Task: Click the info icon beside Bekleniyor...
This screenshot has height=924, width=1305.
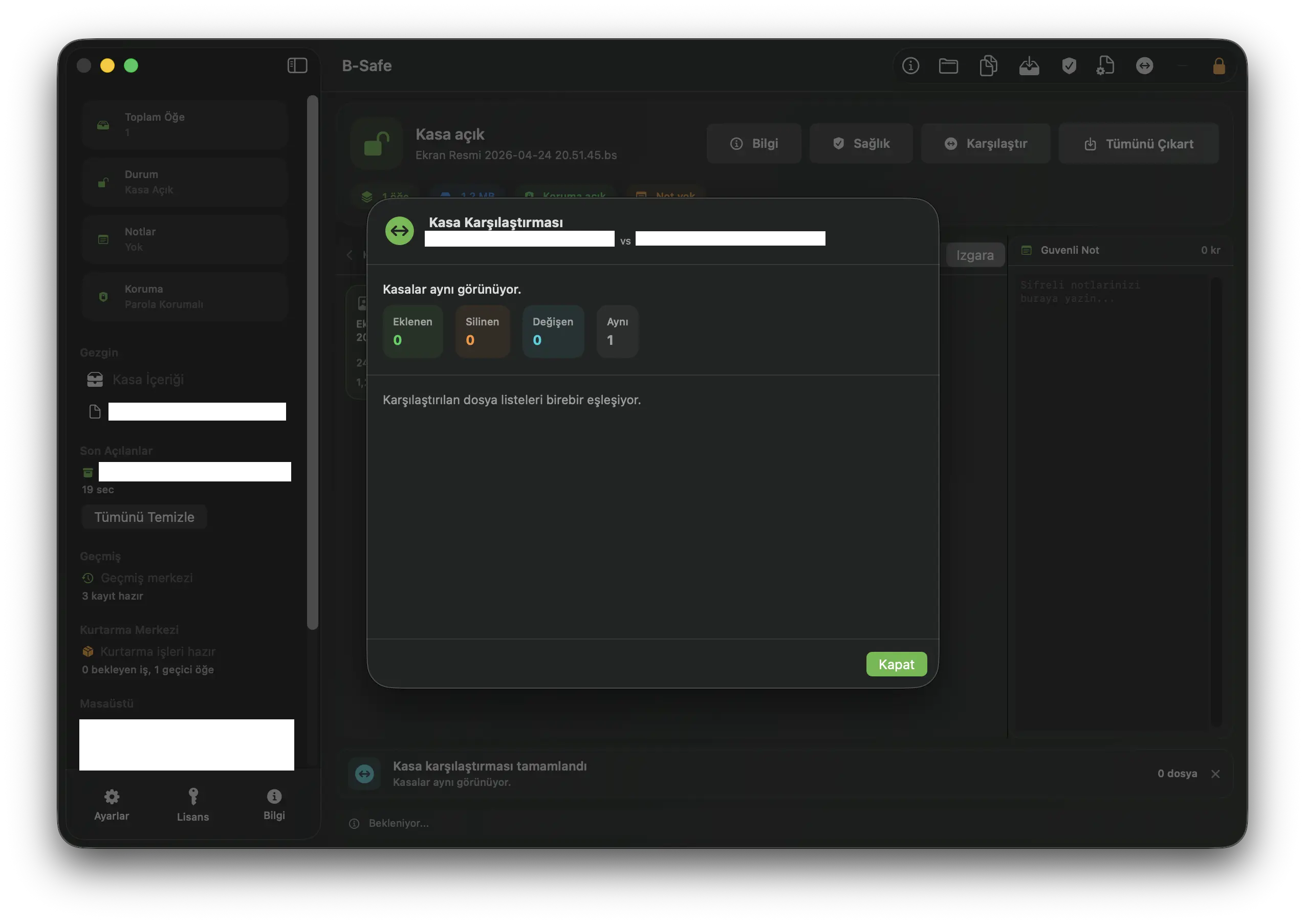Action: (354, 824)
